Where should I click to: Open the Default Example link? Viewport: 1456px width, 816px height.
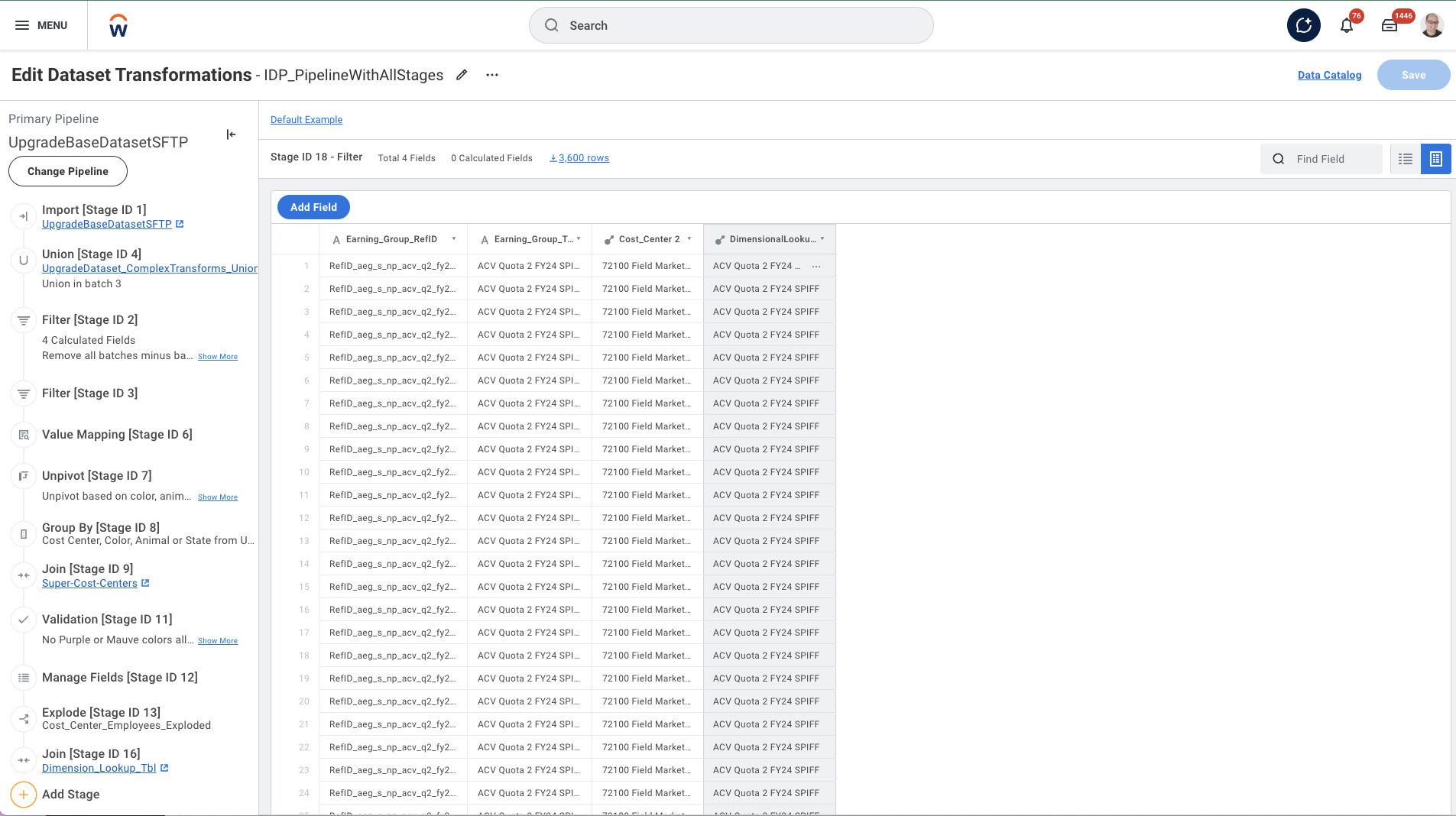pyautogui.click(x=306, y=120)
